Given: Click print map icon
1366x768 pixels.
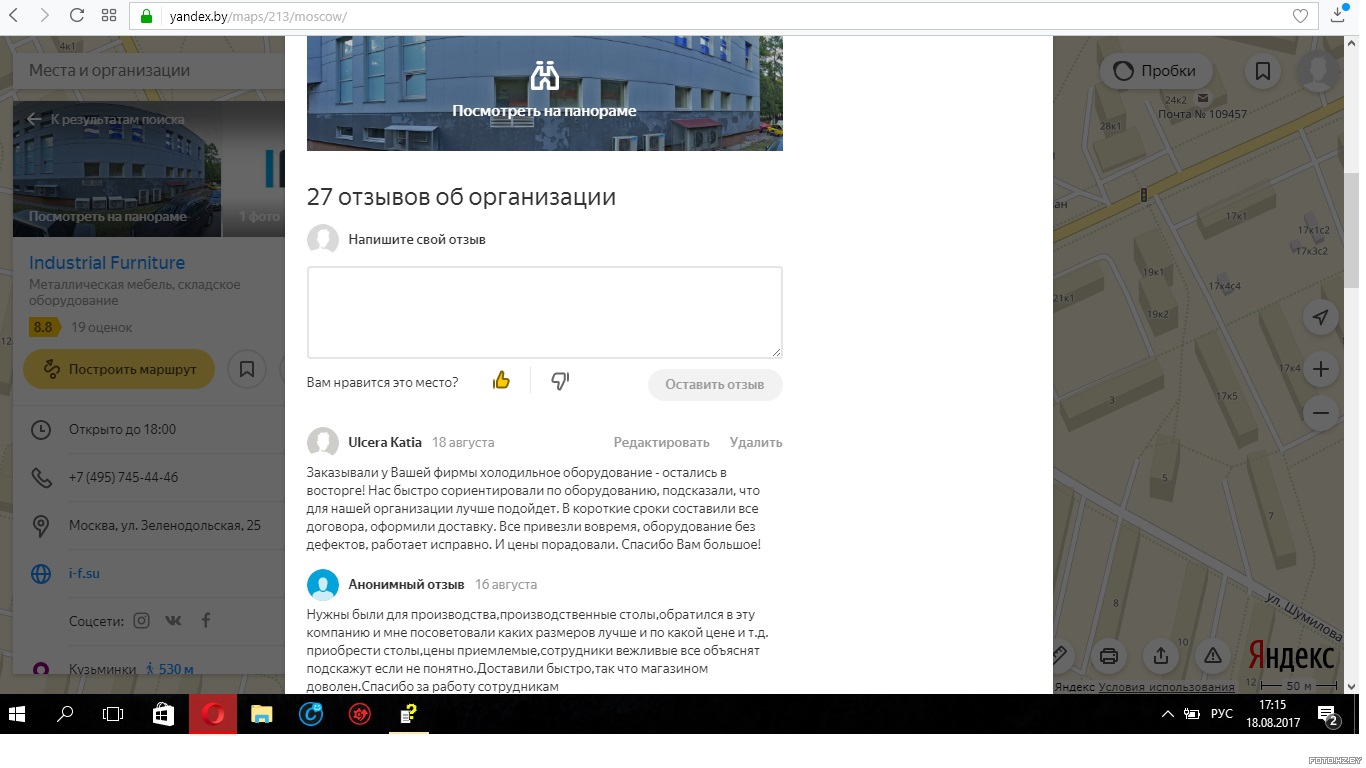Looking at the screenshot, I should 1108,656.
